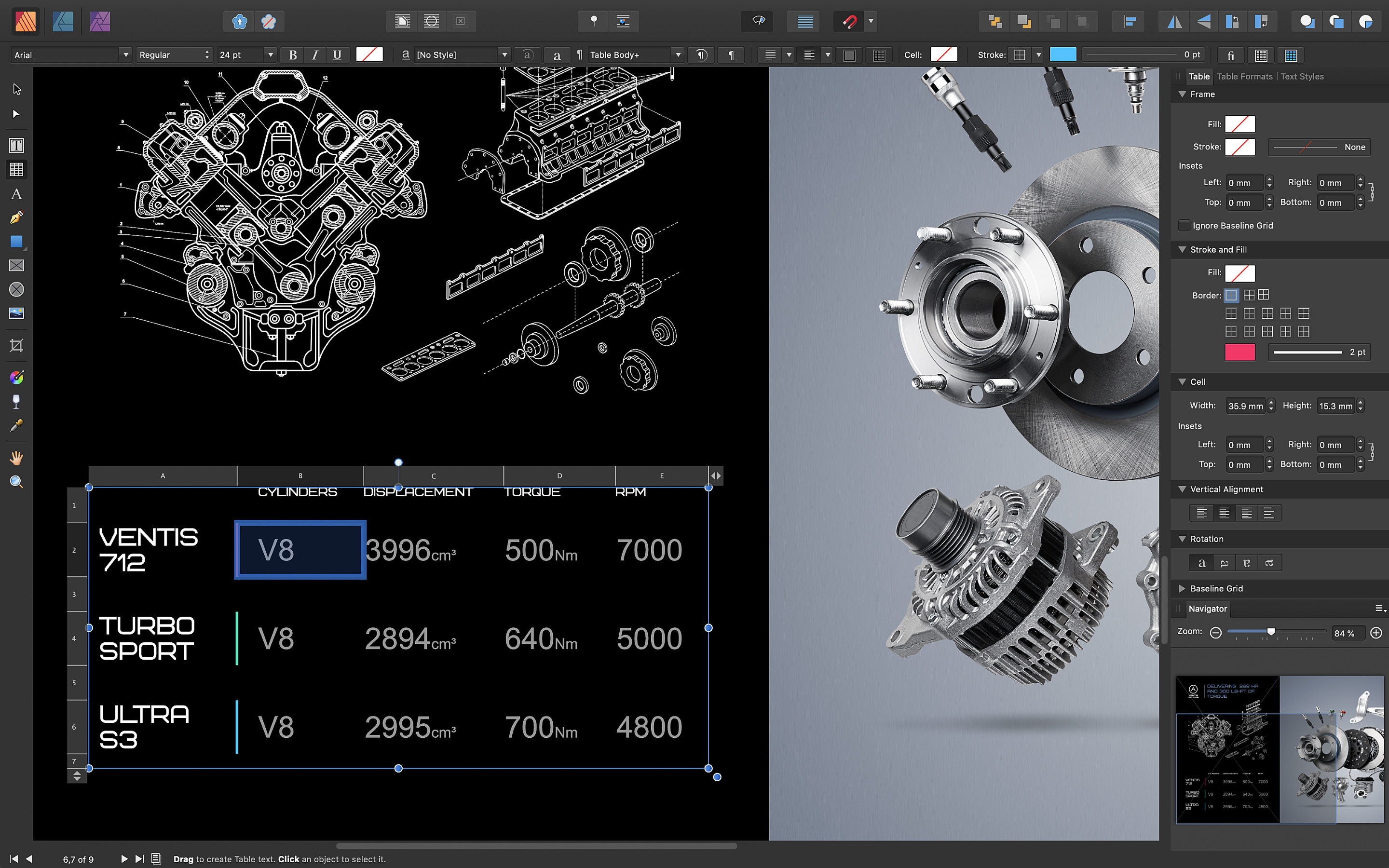Toggle underline formatting
1389x868 pixels.
pyautogui.click(x=338, y=54)
